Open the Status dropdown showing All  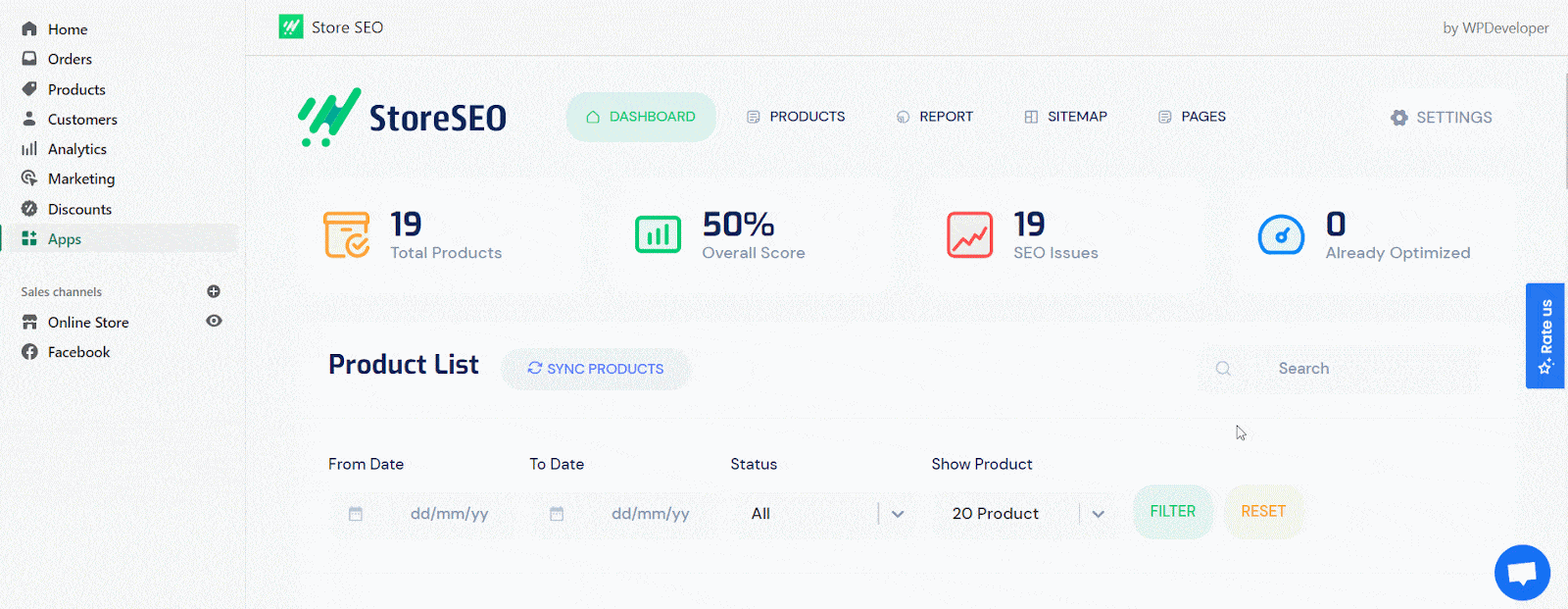point(823,514)
